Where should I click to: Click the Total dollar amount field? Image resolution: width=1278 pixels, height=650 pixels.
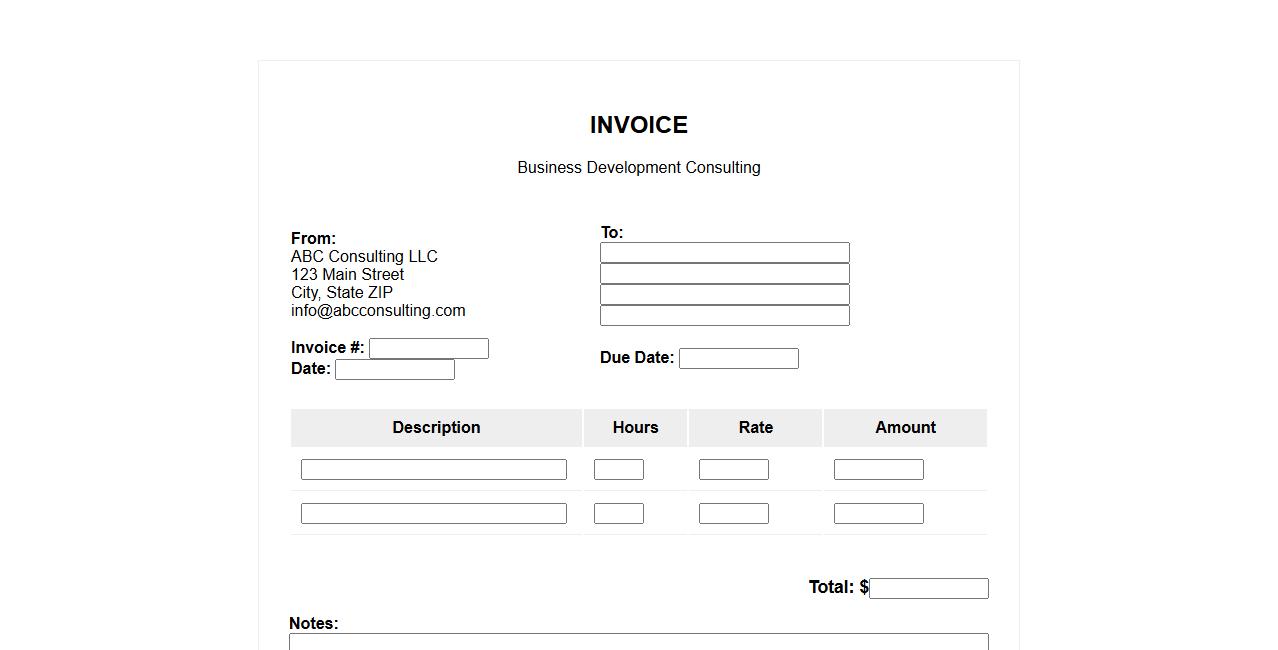pyautogui.click(x=928, y=589)
